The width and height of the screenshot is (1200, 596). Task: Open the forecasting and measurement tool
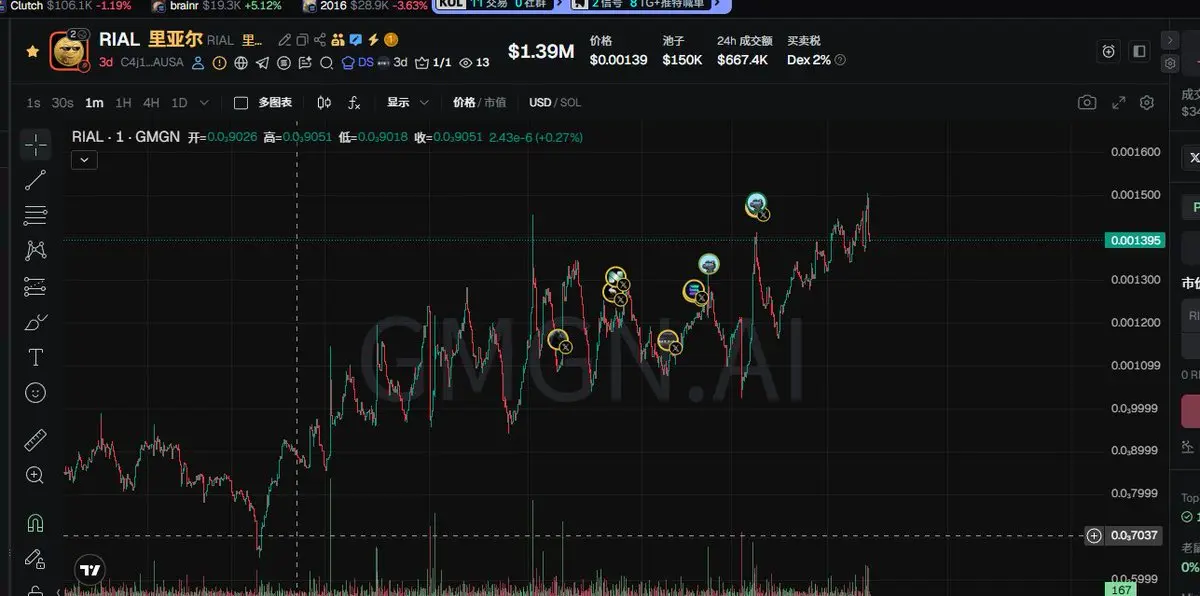(x=36, y=287)
